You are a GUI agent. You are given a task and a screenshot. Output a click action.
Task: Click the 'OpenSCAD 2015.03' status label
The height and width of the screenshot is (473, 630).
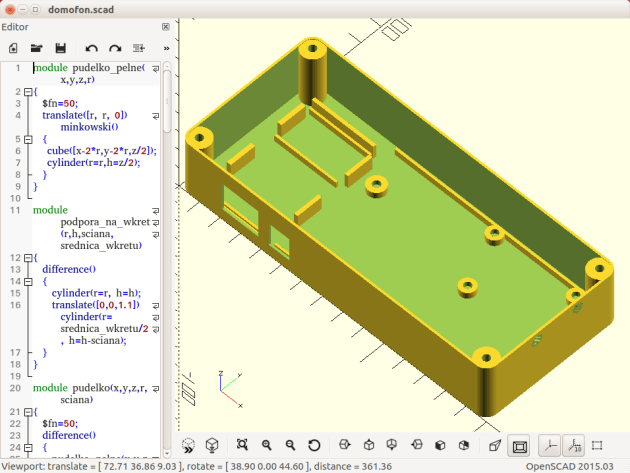(569, 467)
